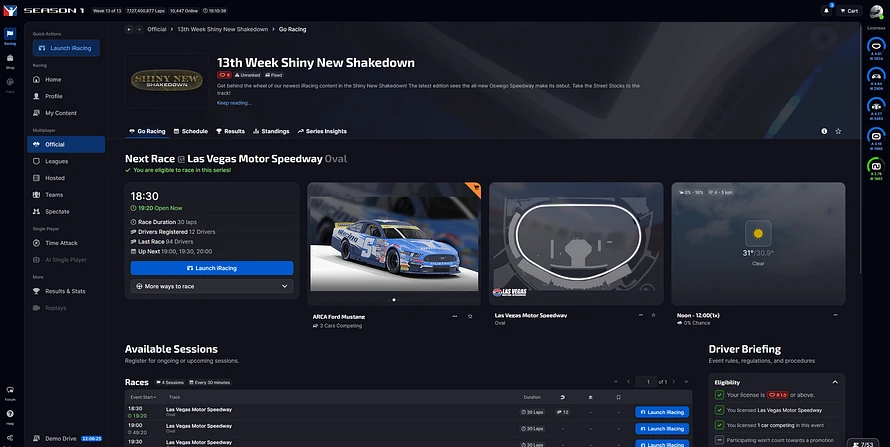Image resolution: width=890 pixels, height=447 pixels.
Task: Select the Go Racing tab
Action: click(x=148, y=131)
